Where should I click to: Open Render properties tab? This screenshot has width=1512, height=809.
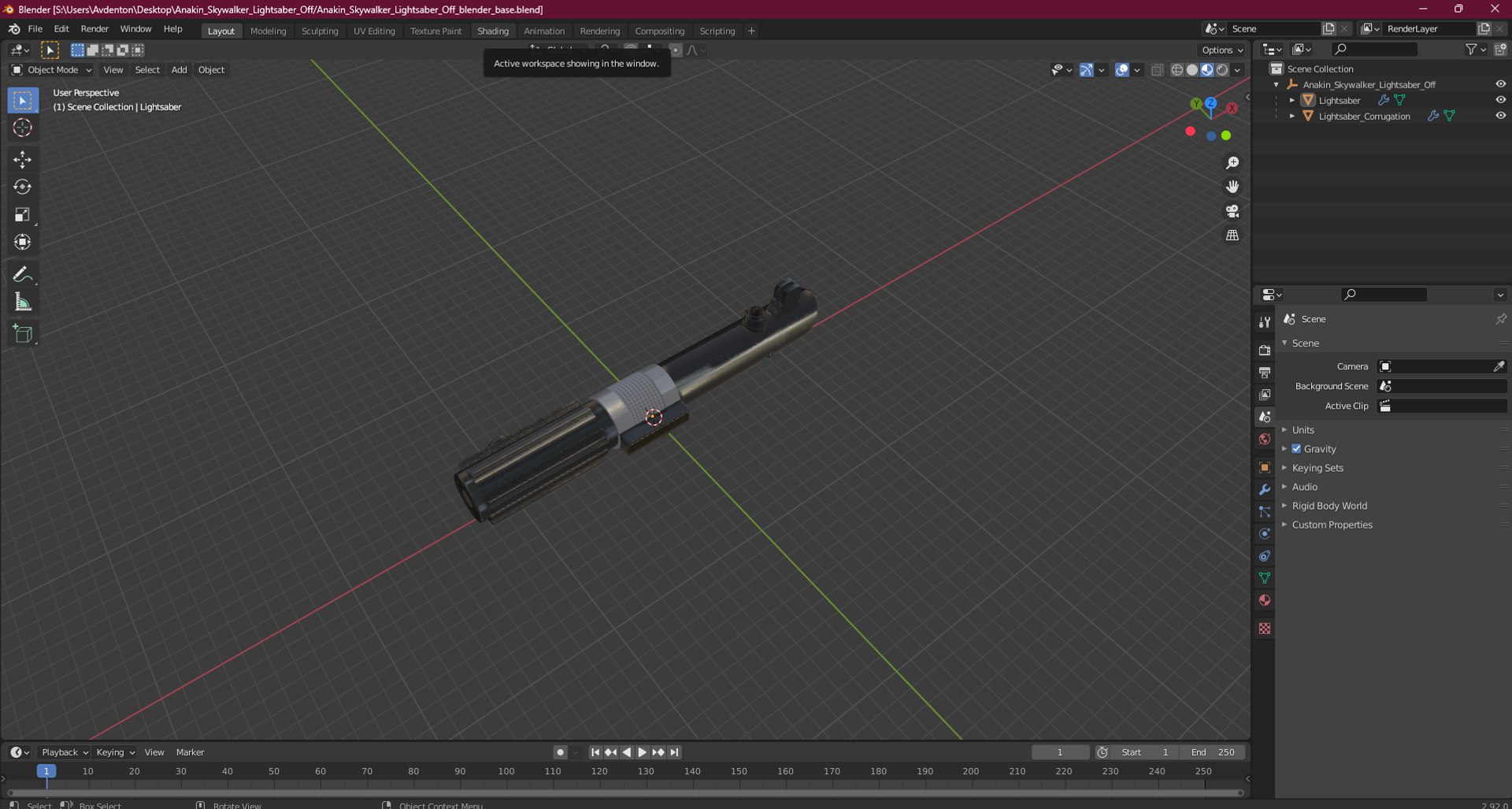[1265, 350]
